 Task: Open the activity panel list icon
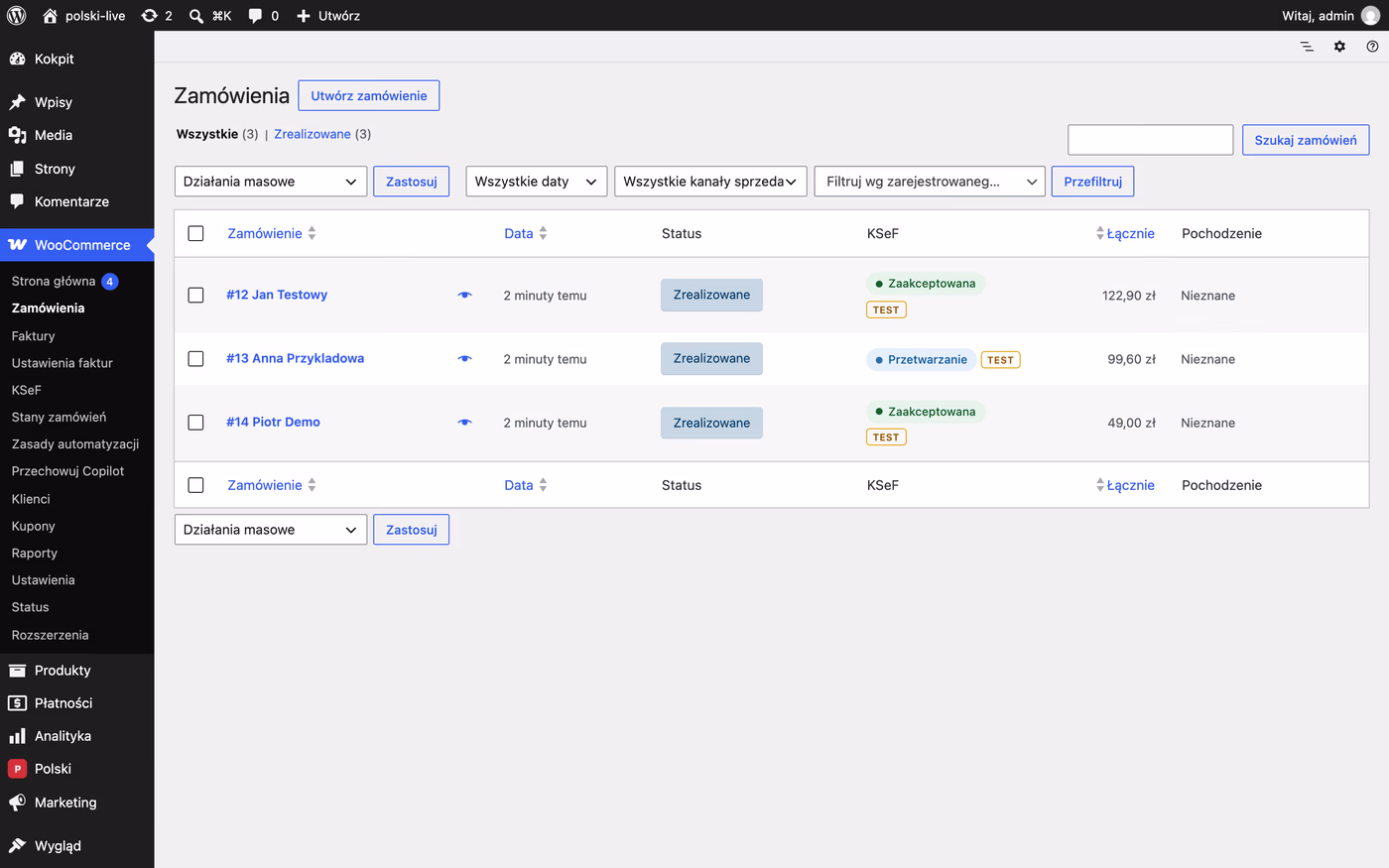pos(1307,47)
